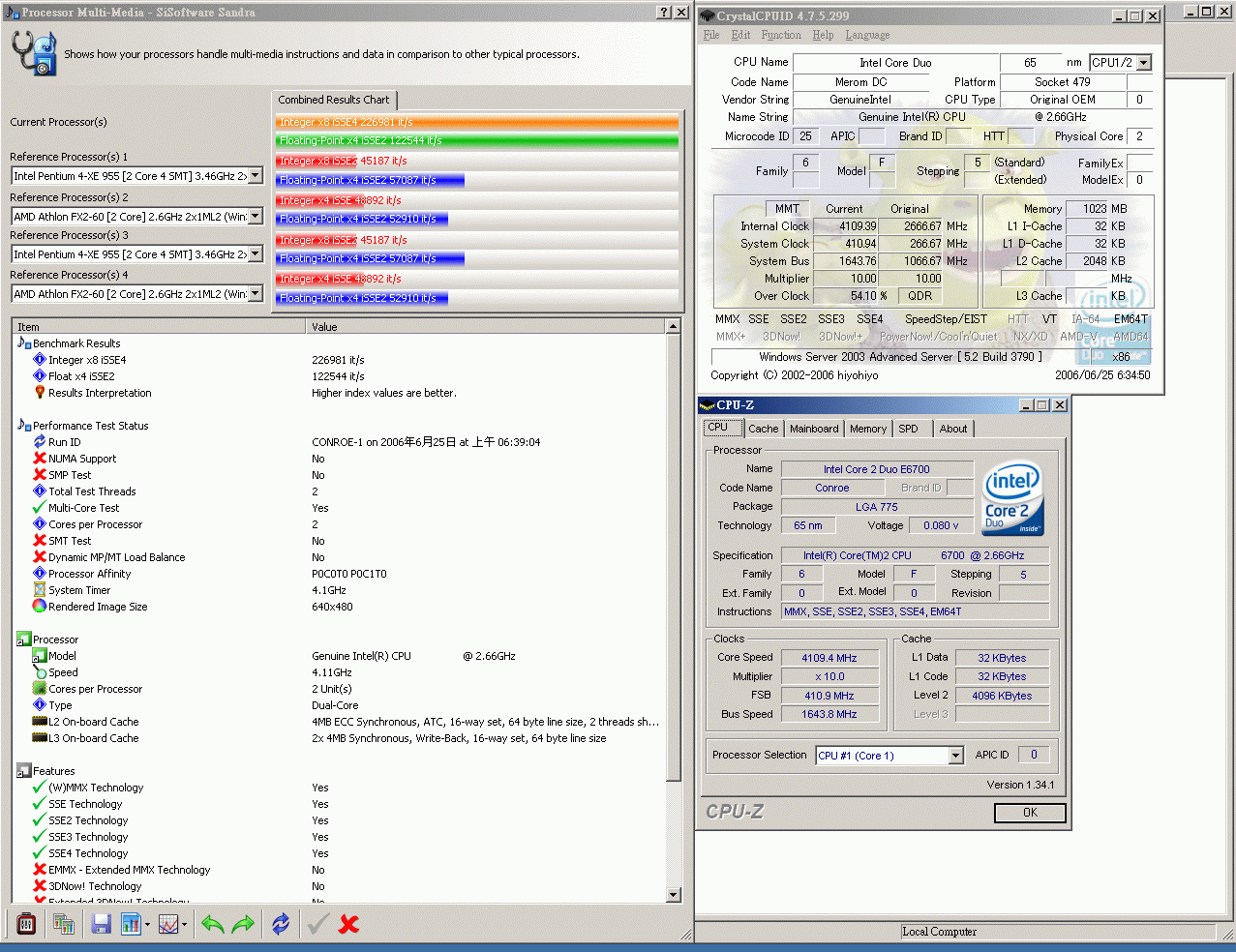
Task: Refresh the benchmark with blue arrows icon
Action: click(x=281, y=924)
